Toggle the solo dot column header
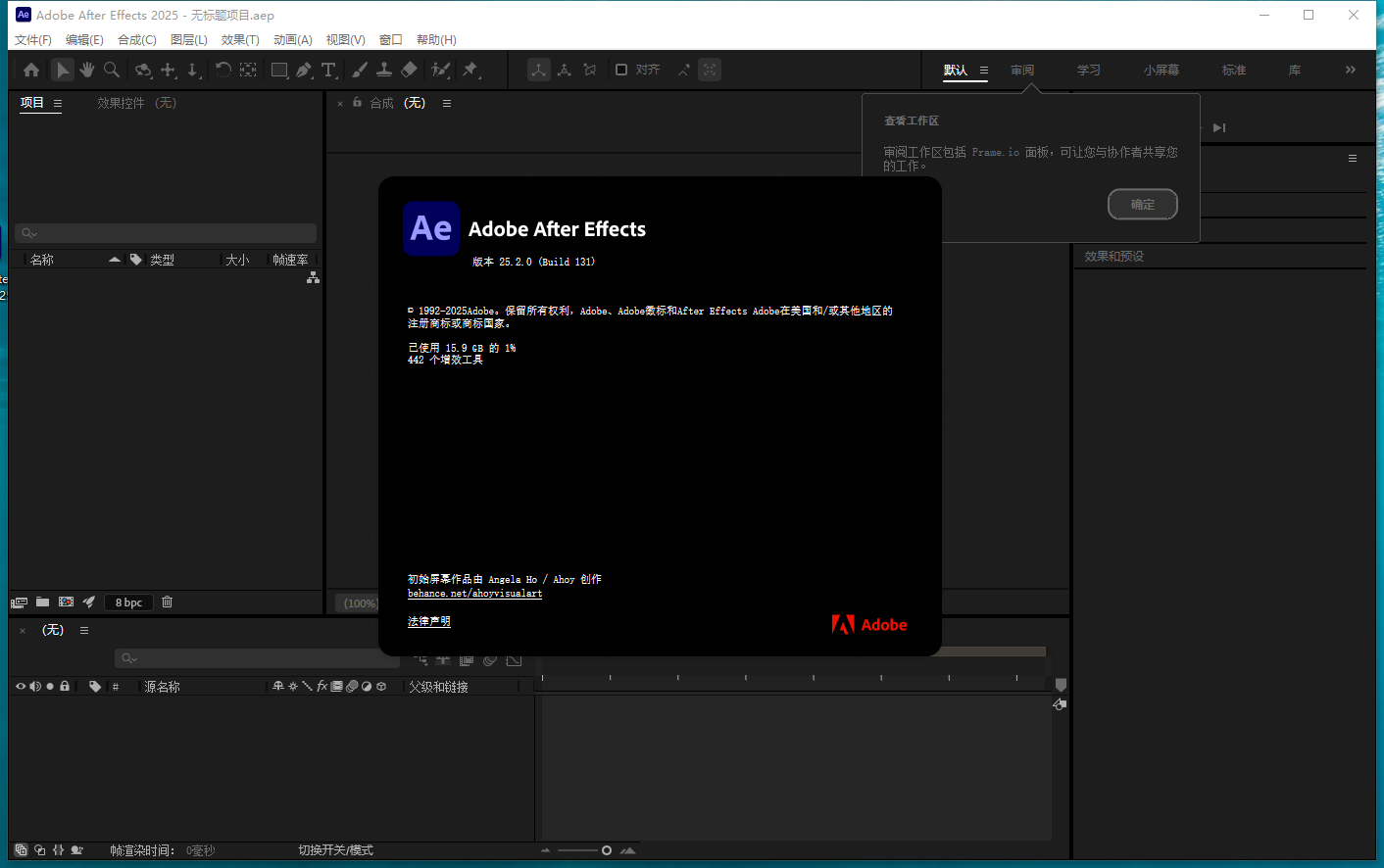 (50, 686)
